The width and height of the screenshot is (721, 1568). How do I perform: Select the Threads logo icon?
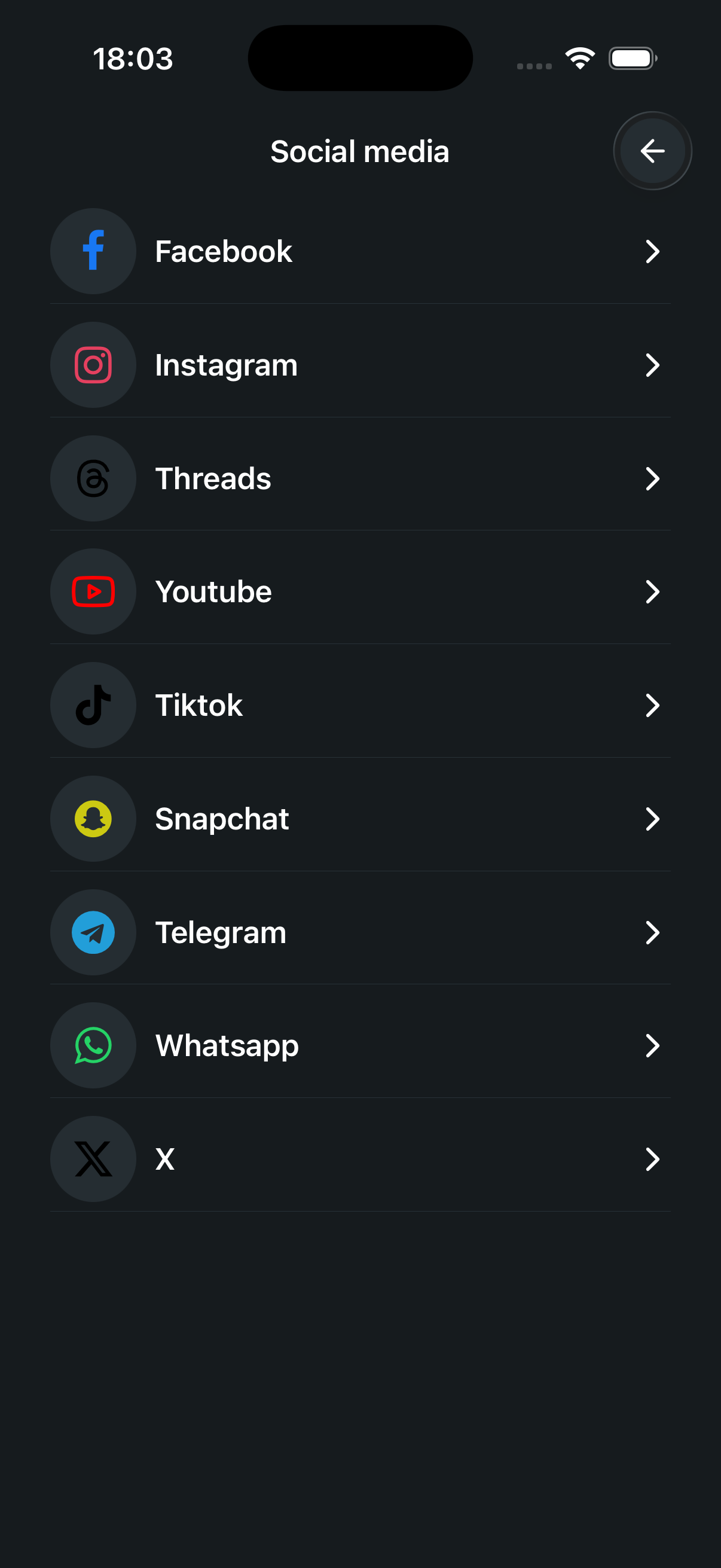coord(93,478)
